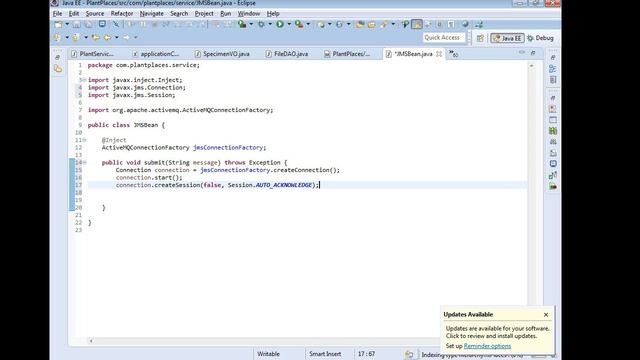Click the Debug bug toolbar icon
Screen dimensions: 640x360
coord(261,24)
